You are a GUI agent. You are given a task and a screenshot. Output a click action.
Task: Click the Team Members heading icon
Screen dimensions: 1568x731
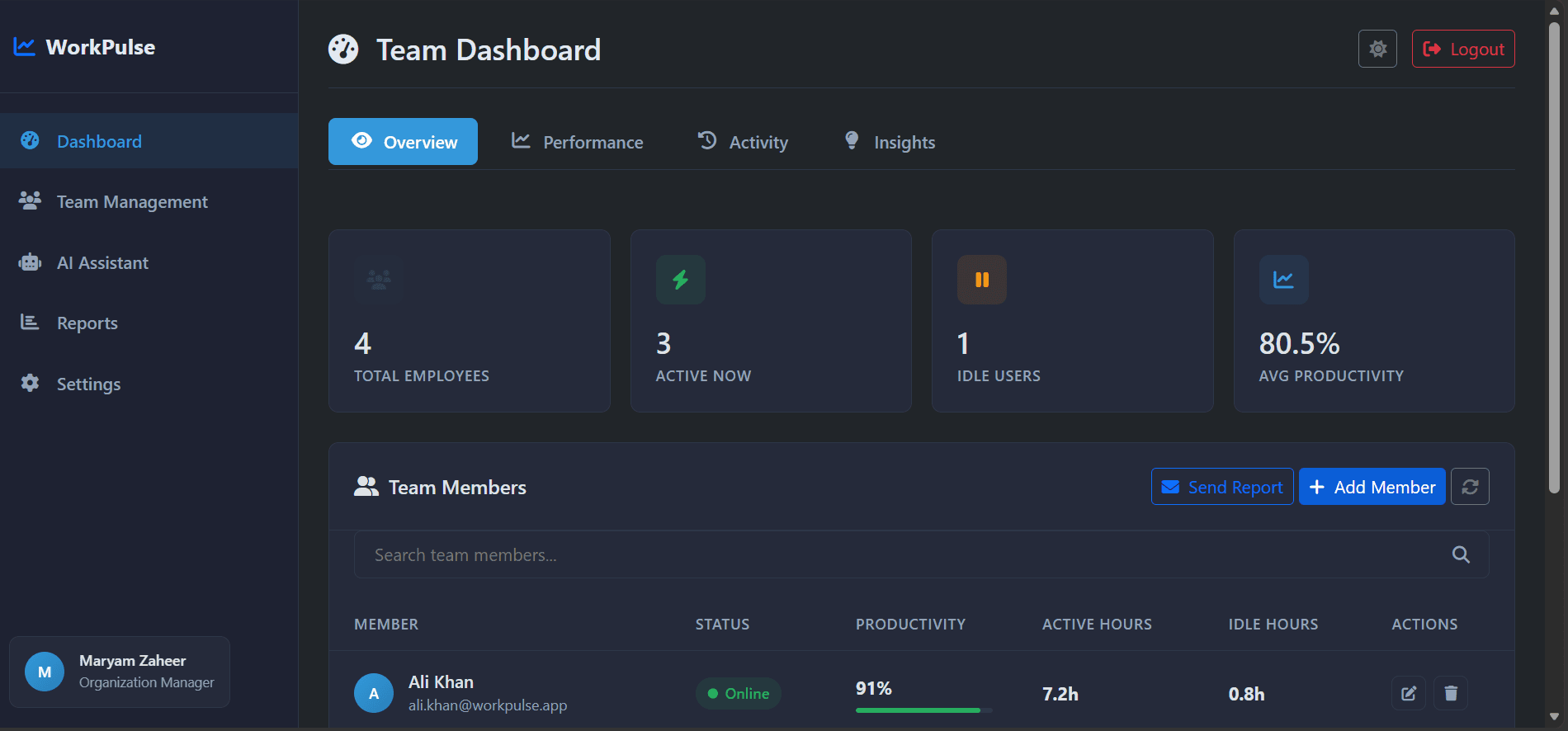tap(366, 487)
